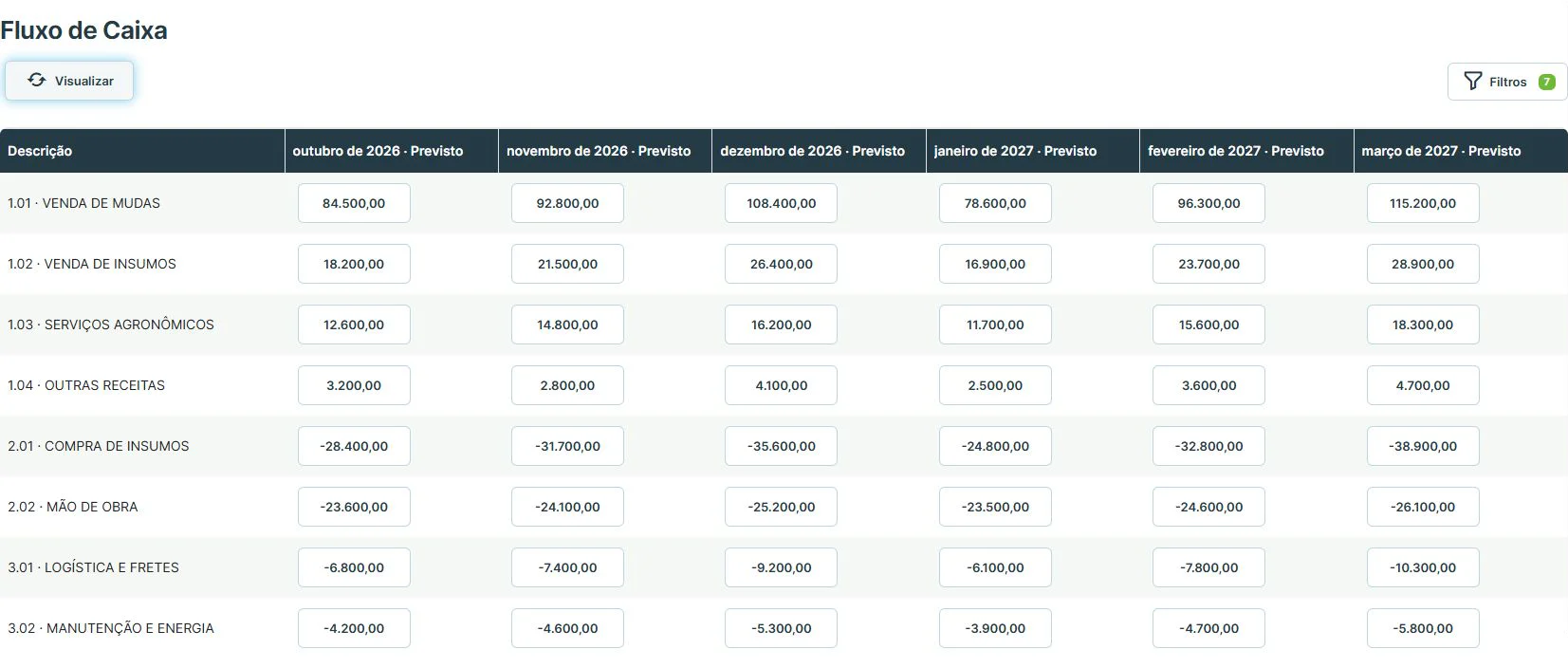The width and height of the screenshot is (1568, 668).
Task: Click the 3.02 · MANUTENÇÃO E ENERGIA row label
Action: click(111, 628)
